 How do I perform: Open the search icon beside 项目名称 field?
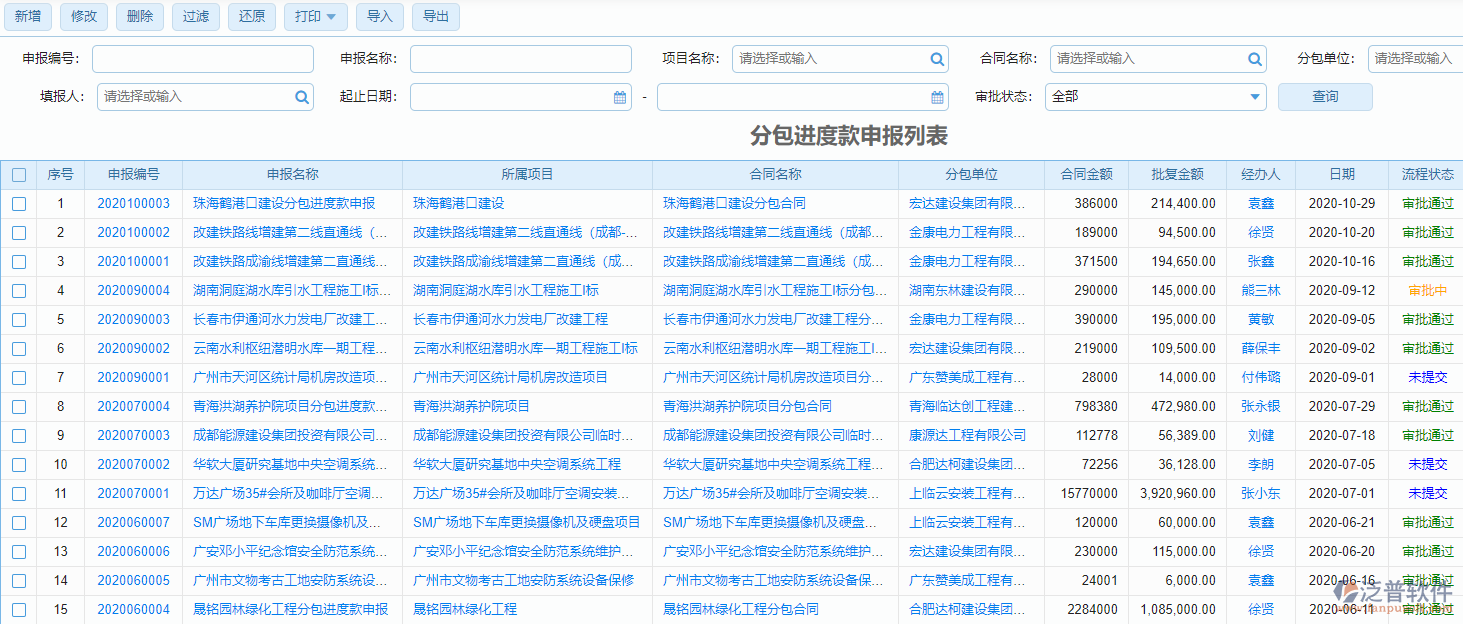point(937,59)
